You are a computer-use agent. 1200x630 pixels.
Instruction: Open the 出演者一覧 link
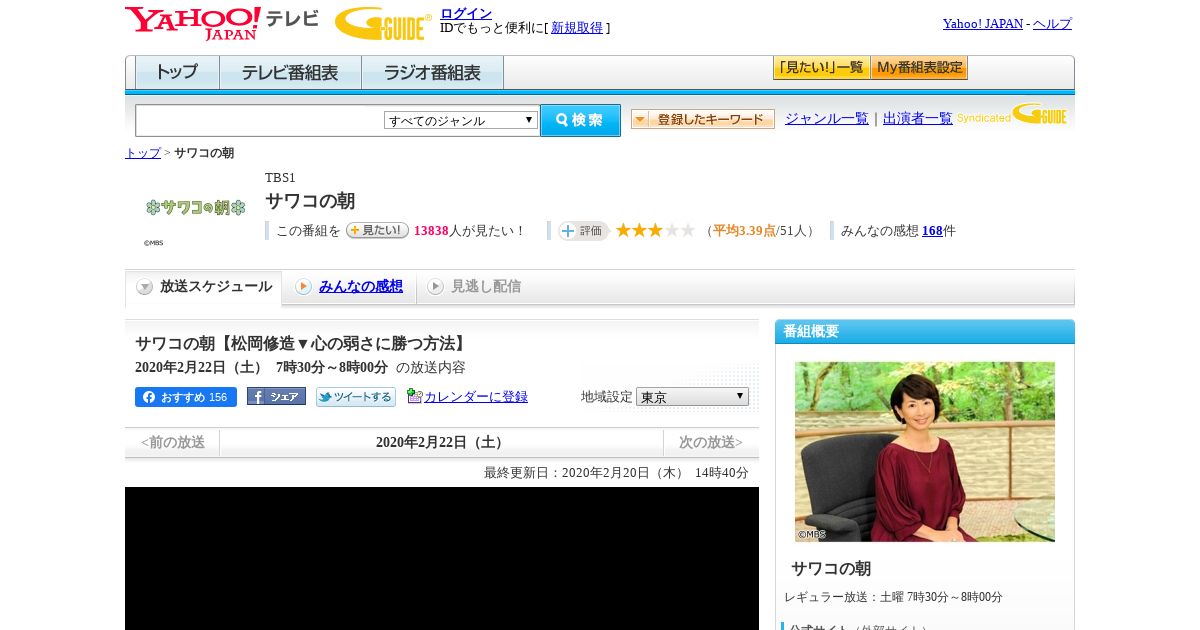coord(918,118)
